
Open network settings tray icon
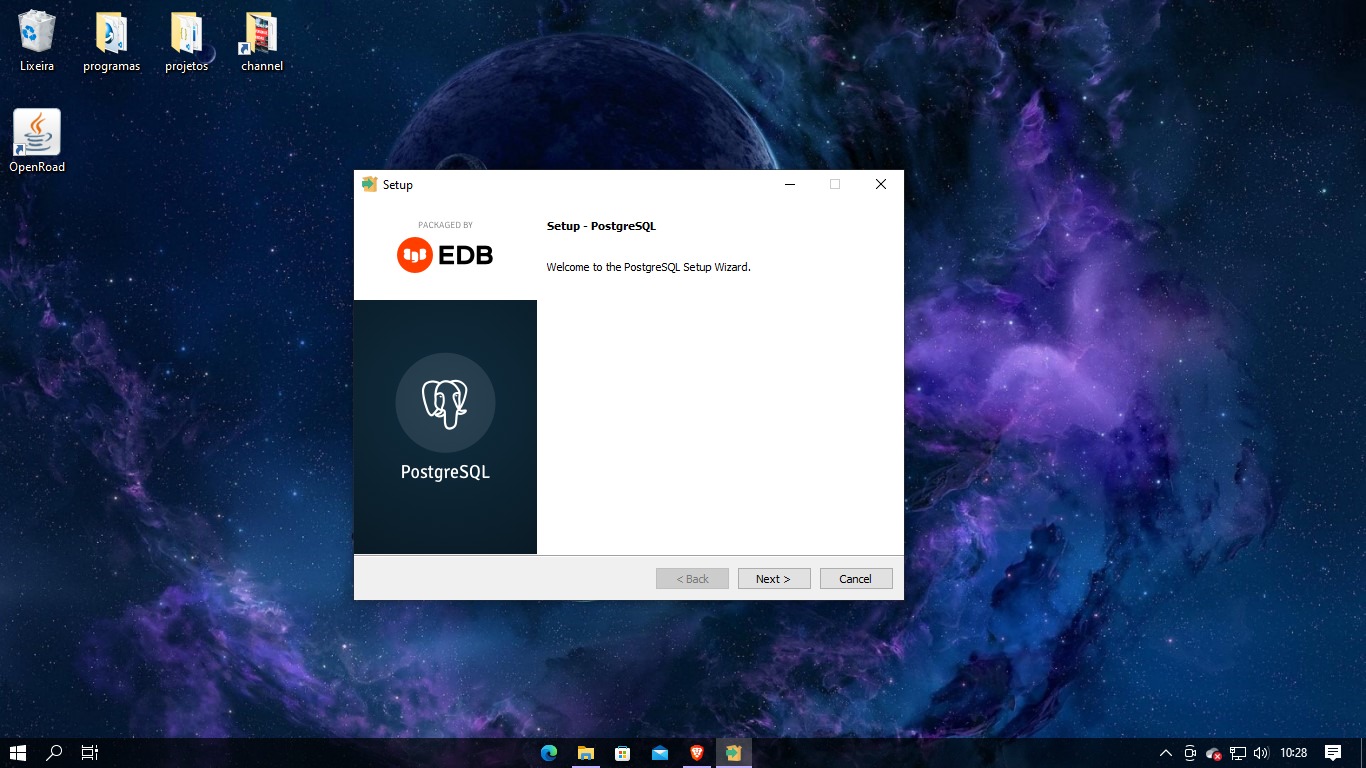pyautogui.click(x=1238, y=753)
